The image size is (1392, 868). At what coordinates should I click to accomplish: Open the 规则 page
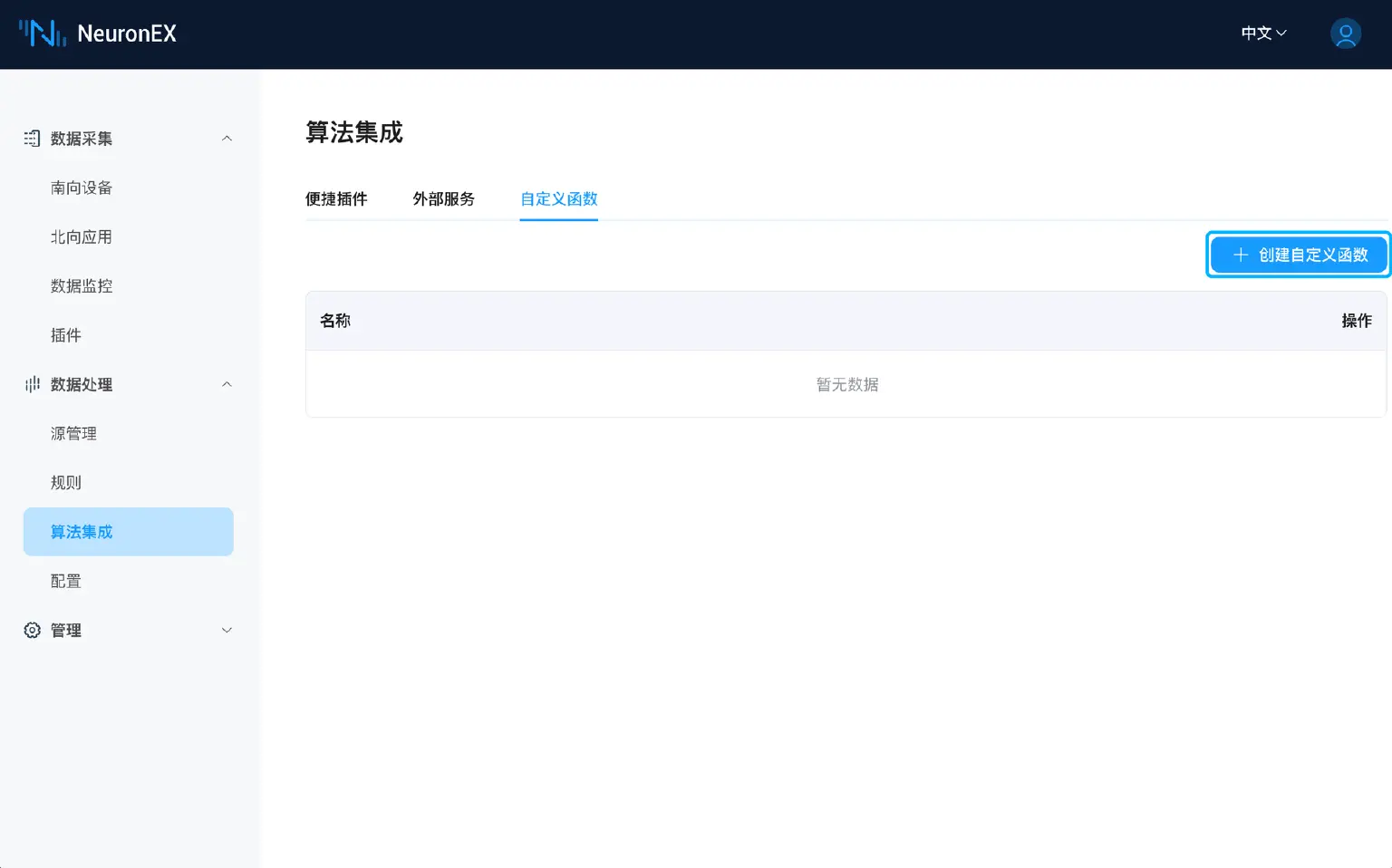(65, 482)
